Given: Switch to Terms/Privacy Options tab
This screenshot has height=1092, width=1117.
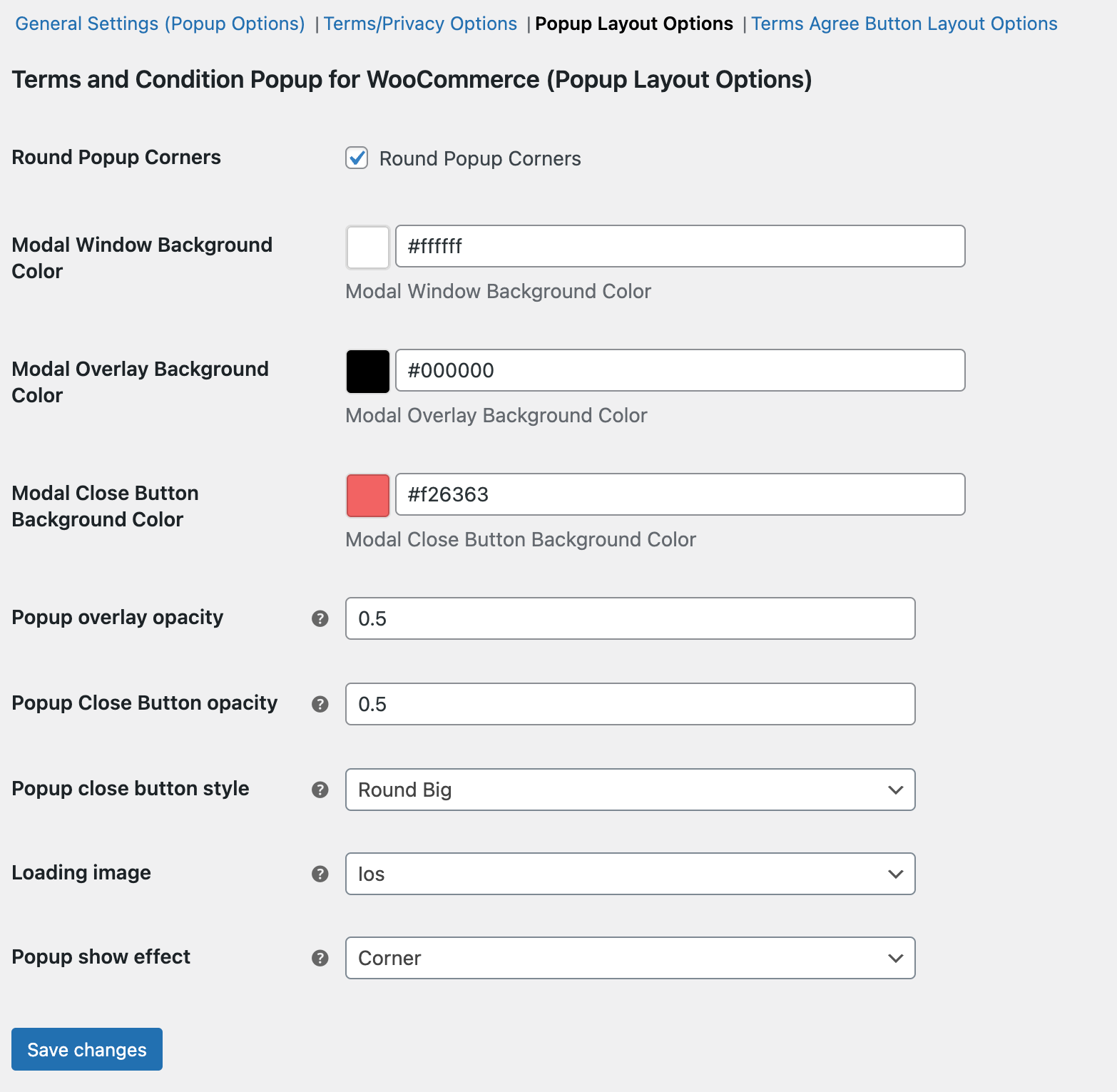Looking at the screenshot, I should point(420,24).
